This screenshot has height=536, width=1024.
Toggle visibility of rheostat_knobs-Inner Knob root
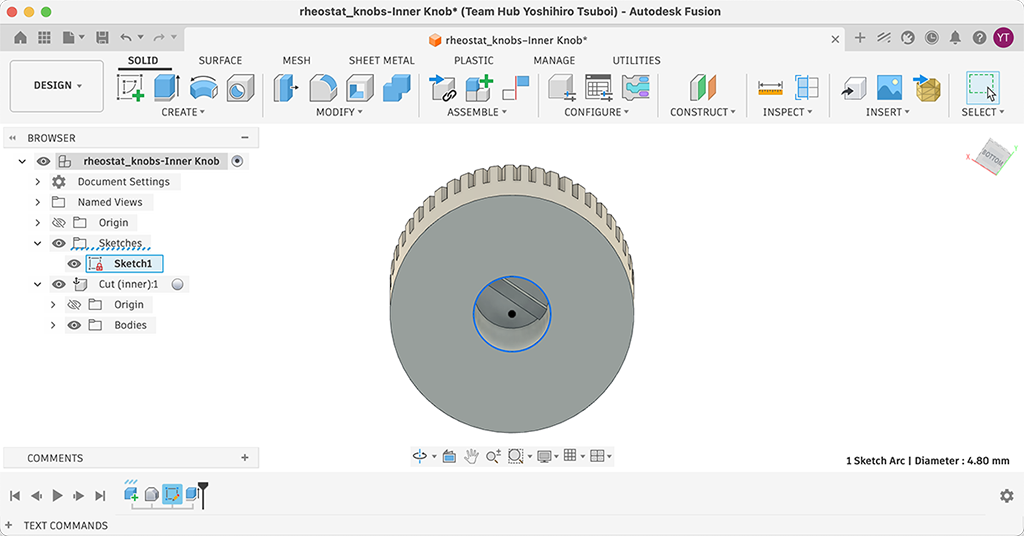43,161
